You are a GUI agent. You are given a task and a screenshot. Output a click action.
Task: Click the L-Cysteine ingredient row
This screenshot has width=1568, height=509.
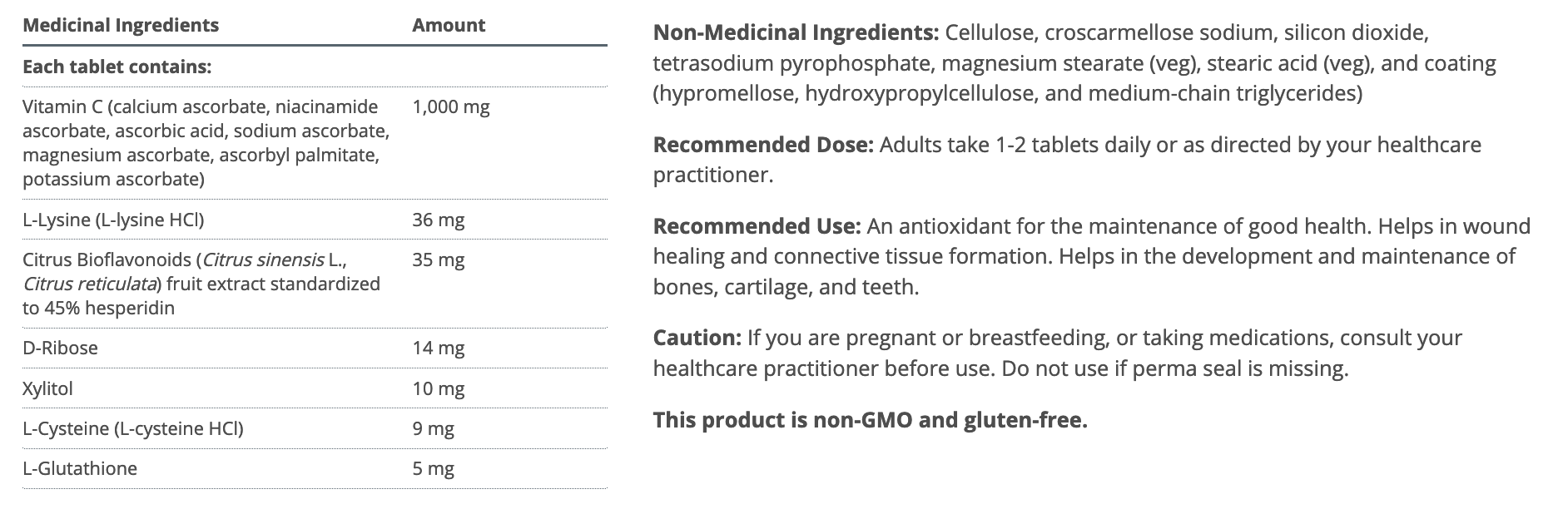pyautogui.click(x=133, y=428)
